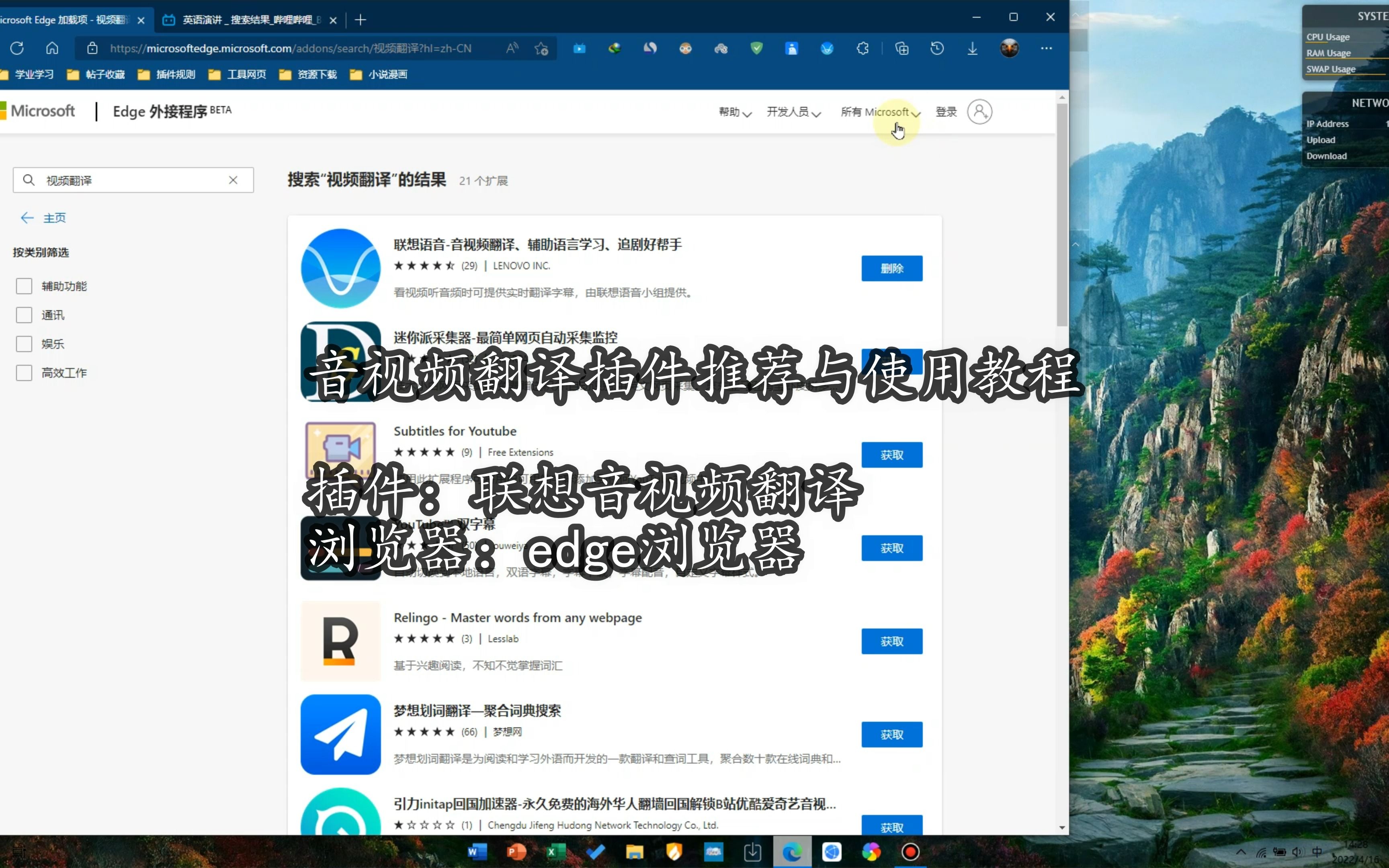Viewport: 1389px width, 868px height.
Task: Tick the 娱乐 category checkbox
Action: click(24, 344)
